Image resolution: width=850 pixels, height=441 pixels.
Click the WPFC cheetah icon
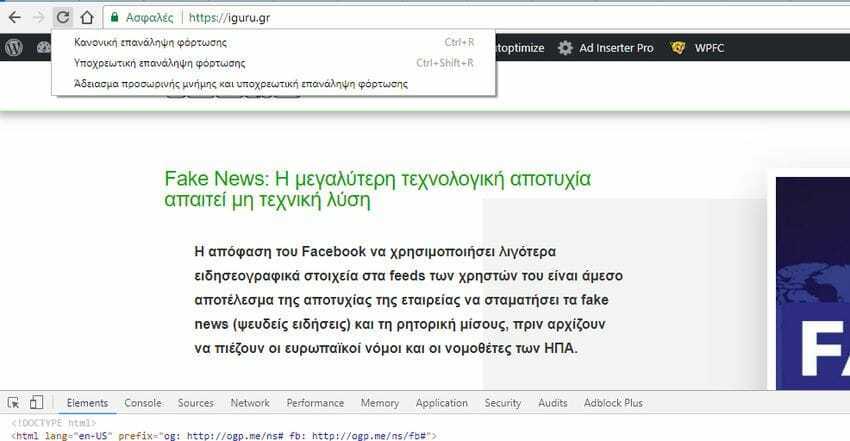(679, 47)
